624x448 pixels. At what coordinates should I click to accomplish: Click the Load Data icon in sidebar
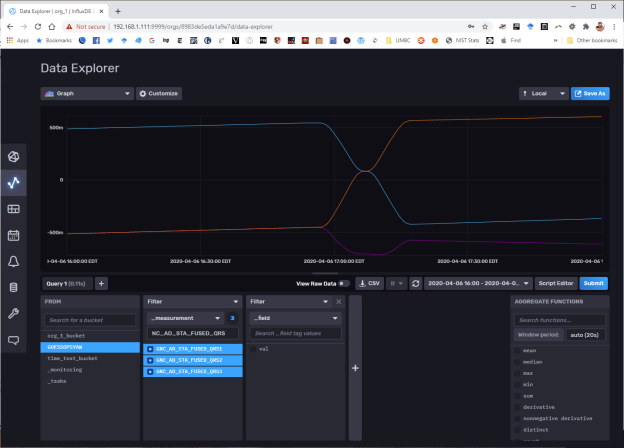[14, 287]
